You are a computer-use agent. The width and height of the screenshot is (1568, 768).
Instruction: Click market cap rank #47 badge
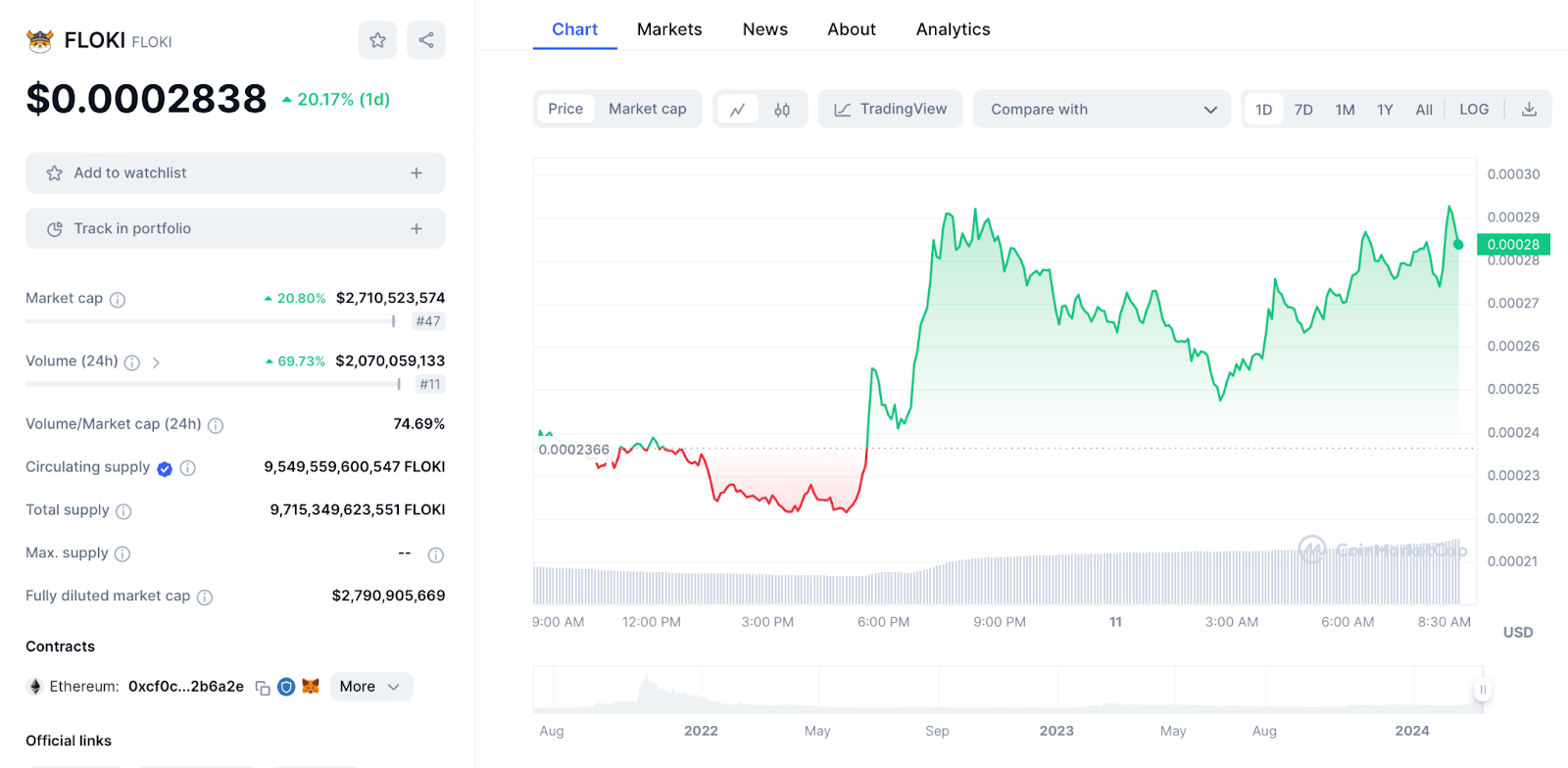(x=428, y=321)
